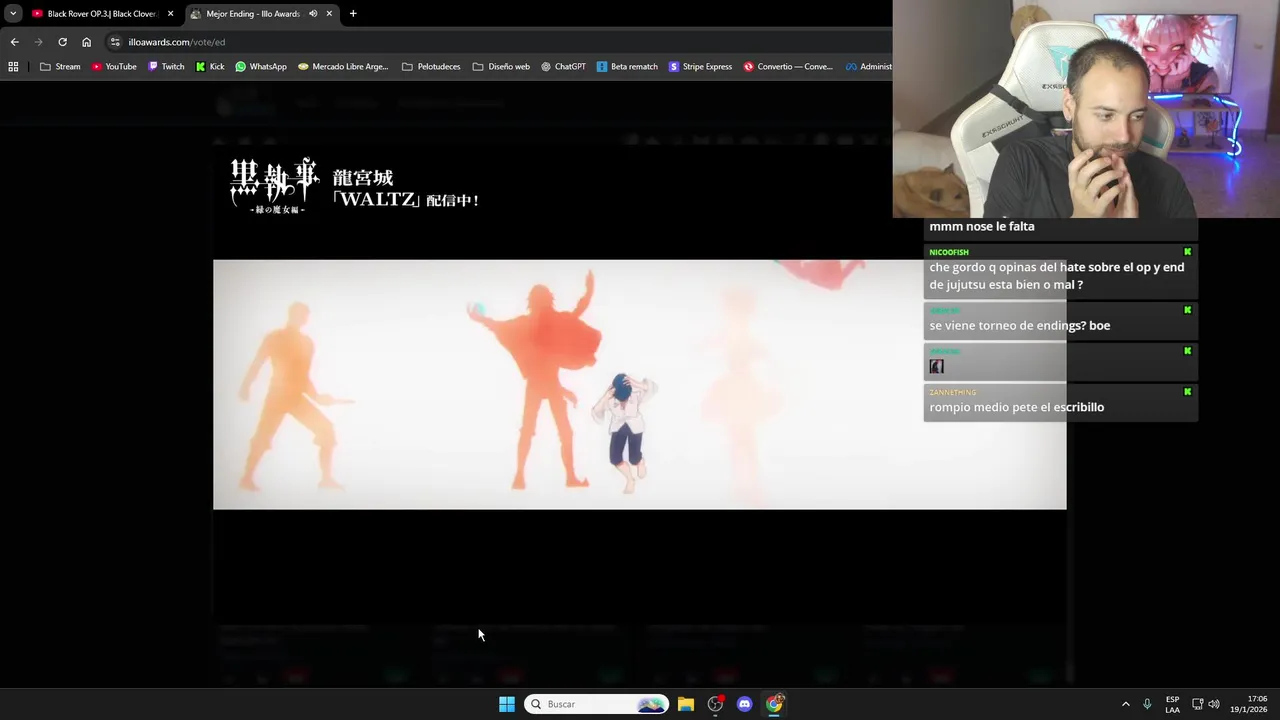Select the NICOOFISH username in chat

click(x=949, y=252)
